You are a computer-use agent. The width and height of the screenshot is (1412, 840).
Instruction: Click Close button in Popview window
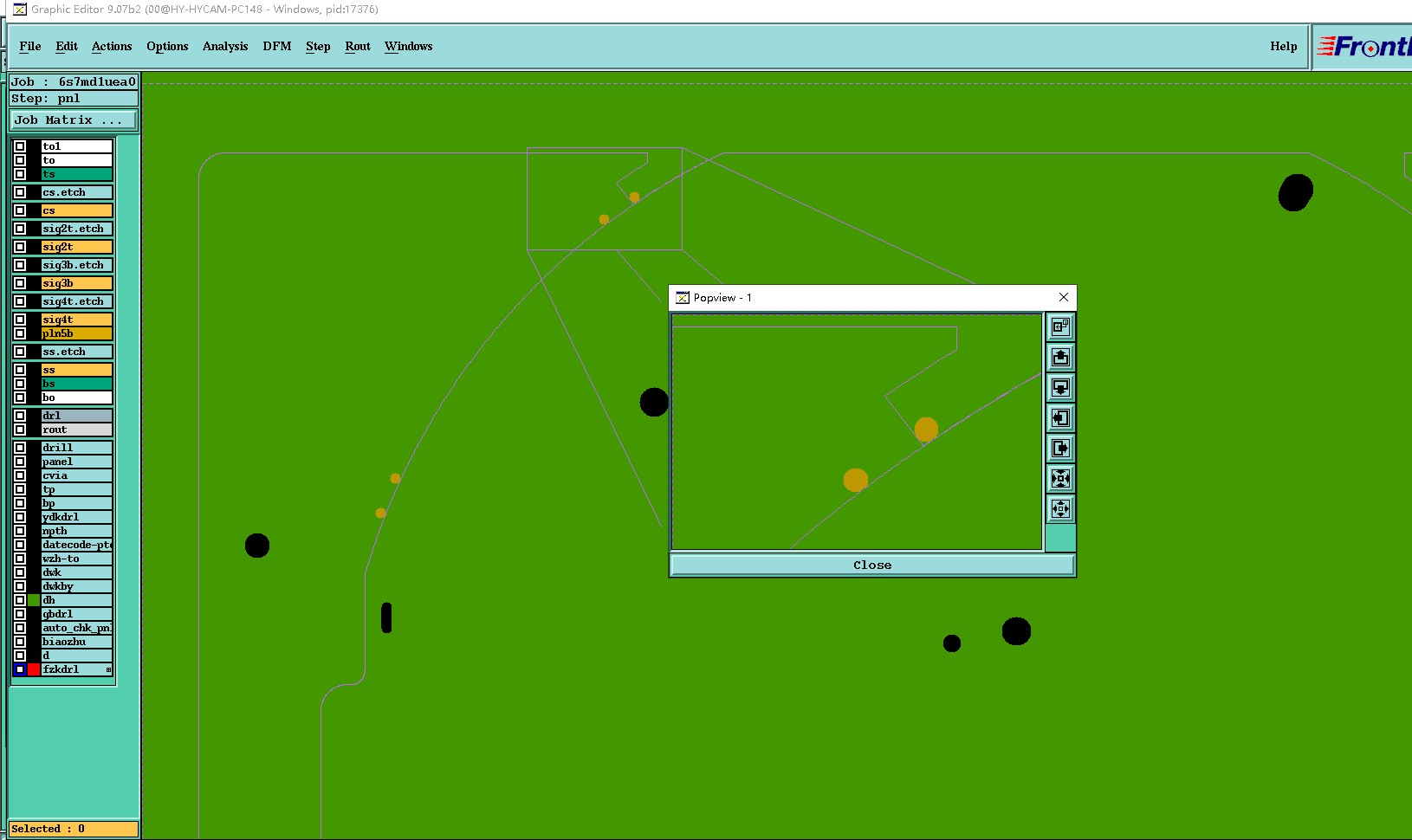pyautogui.click(x=872, y=565)
